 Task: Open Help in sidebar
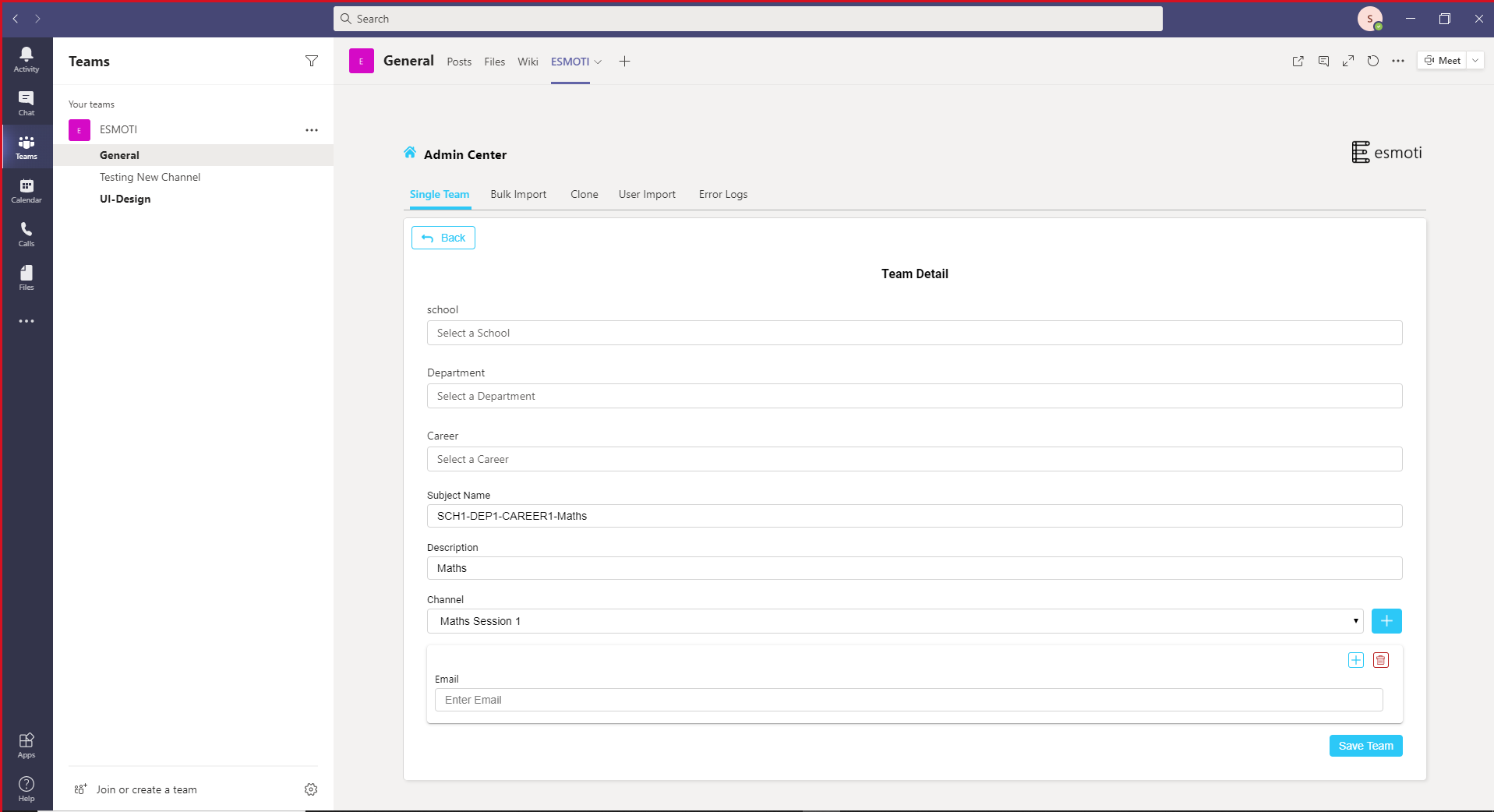click(x=26, y=789)
